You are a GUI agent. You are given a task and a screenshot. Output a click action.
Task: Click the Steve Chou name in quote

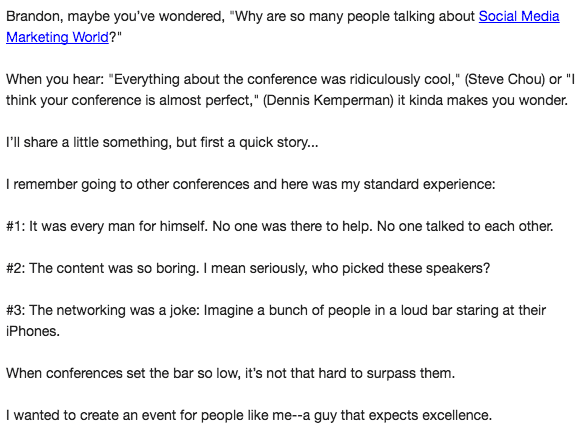[x=505, y=79]
